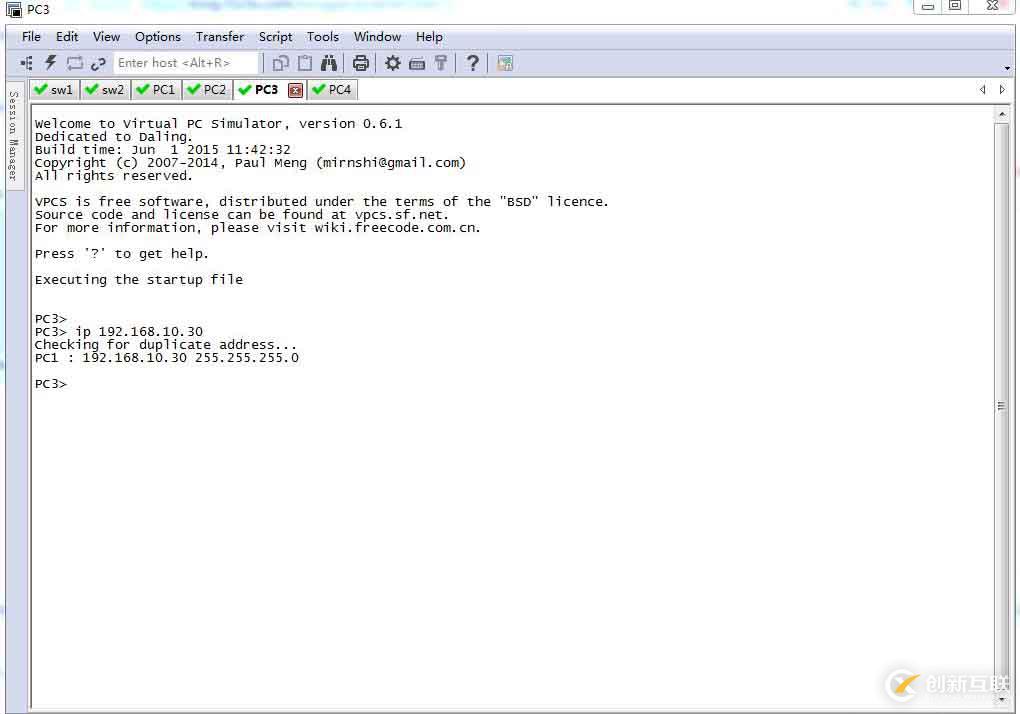Open the Transfer menu
The height and width of the screenshot is (714, 1020).
point(220,36)
